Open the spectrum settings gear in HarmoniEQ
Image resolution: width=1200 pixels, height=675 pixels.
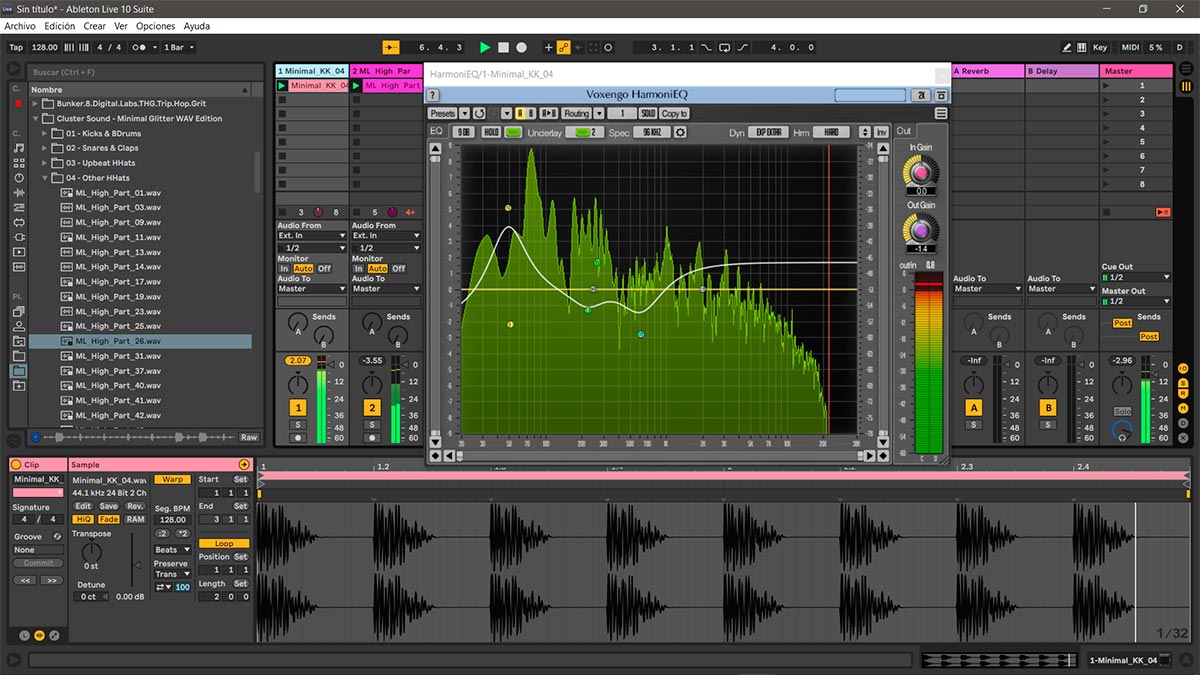coord(681,132)
